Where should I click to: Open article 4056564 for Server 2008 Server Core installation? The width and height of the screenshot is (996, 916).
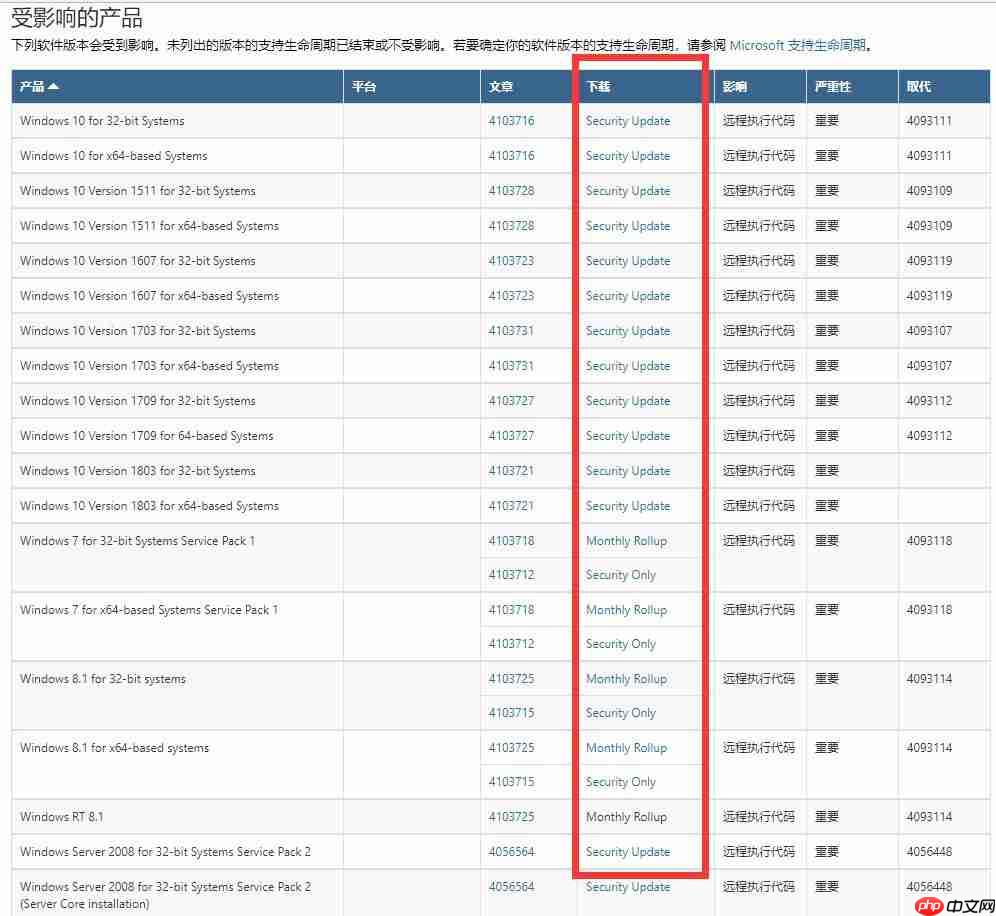[511, 886]
